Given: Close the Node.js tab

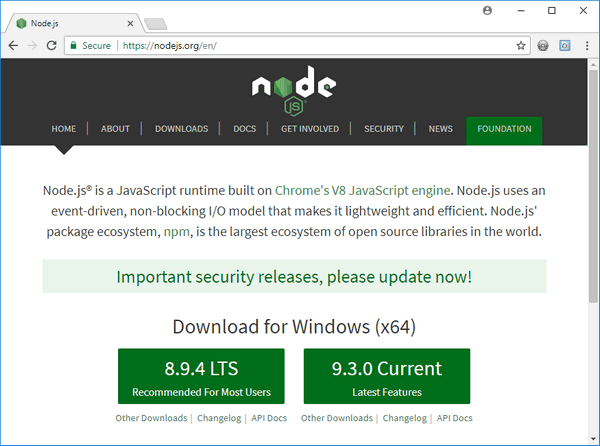Looking at the screenshot, I should [x=130, y=23].
